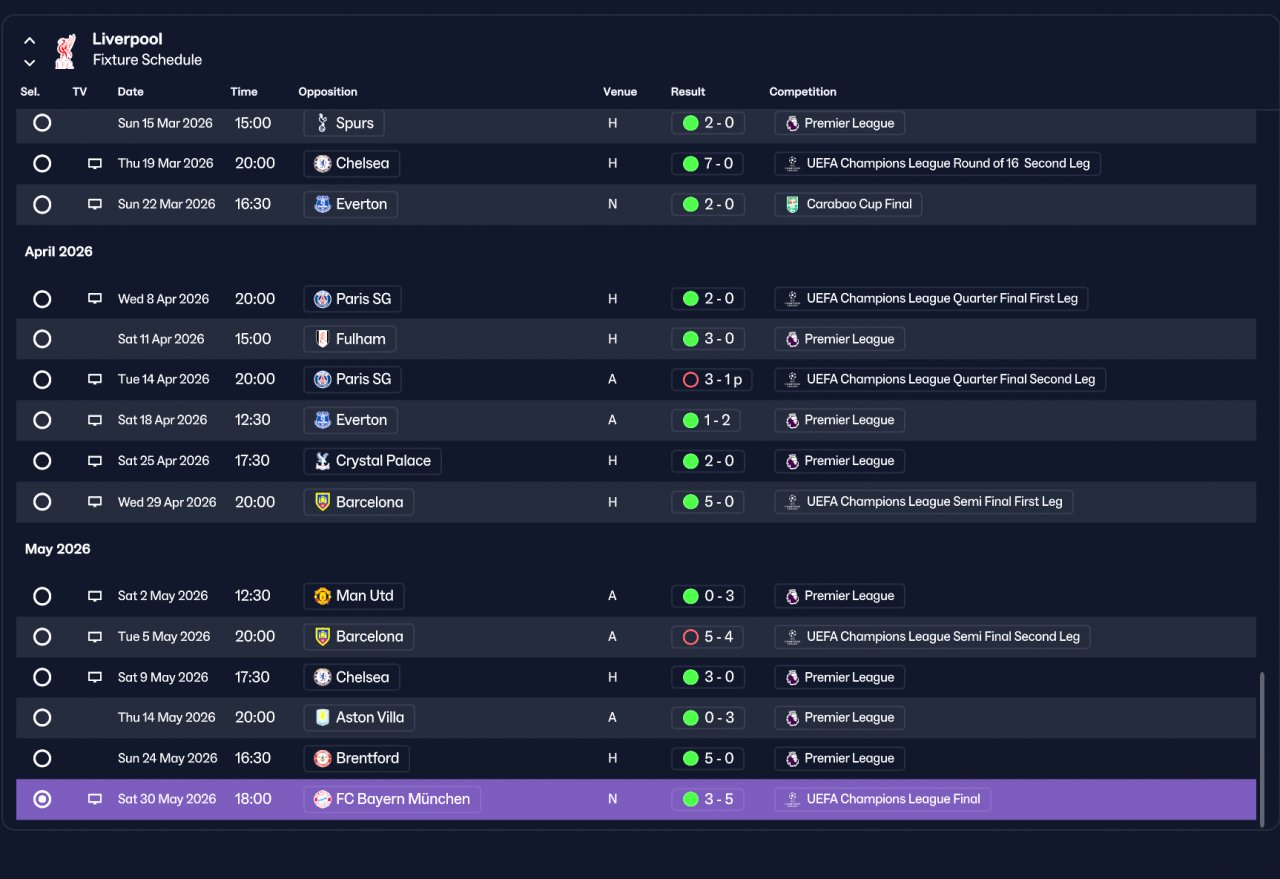This screenshot has height=879, width=1280.
Task: Click the April 2026 month heading
Action: pos(59,252)
